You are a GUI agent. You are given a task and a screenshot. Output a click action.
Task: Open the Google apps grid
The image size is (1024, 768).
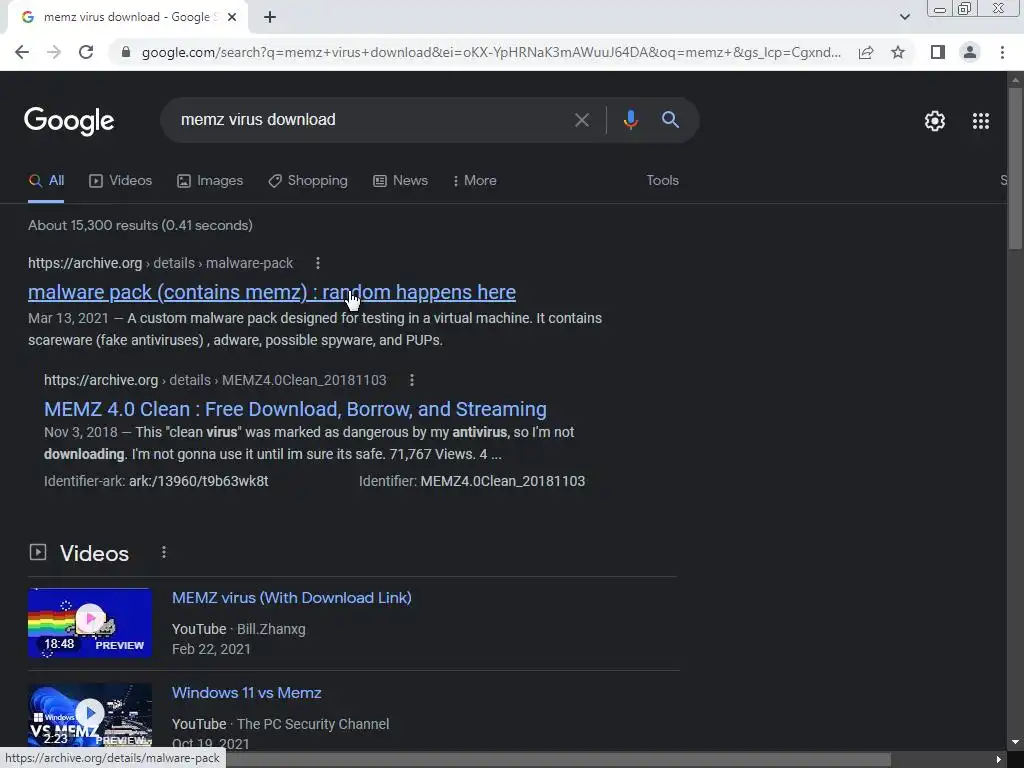(x=981, y=121)
